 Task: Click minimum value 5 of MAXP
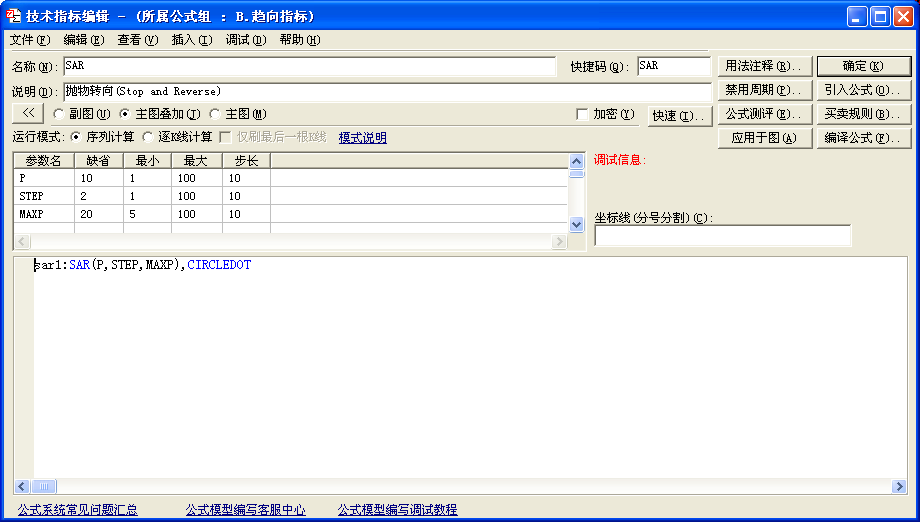point(147,214)
